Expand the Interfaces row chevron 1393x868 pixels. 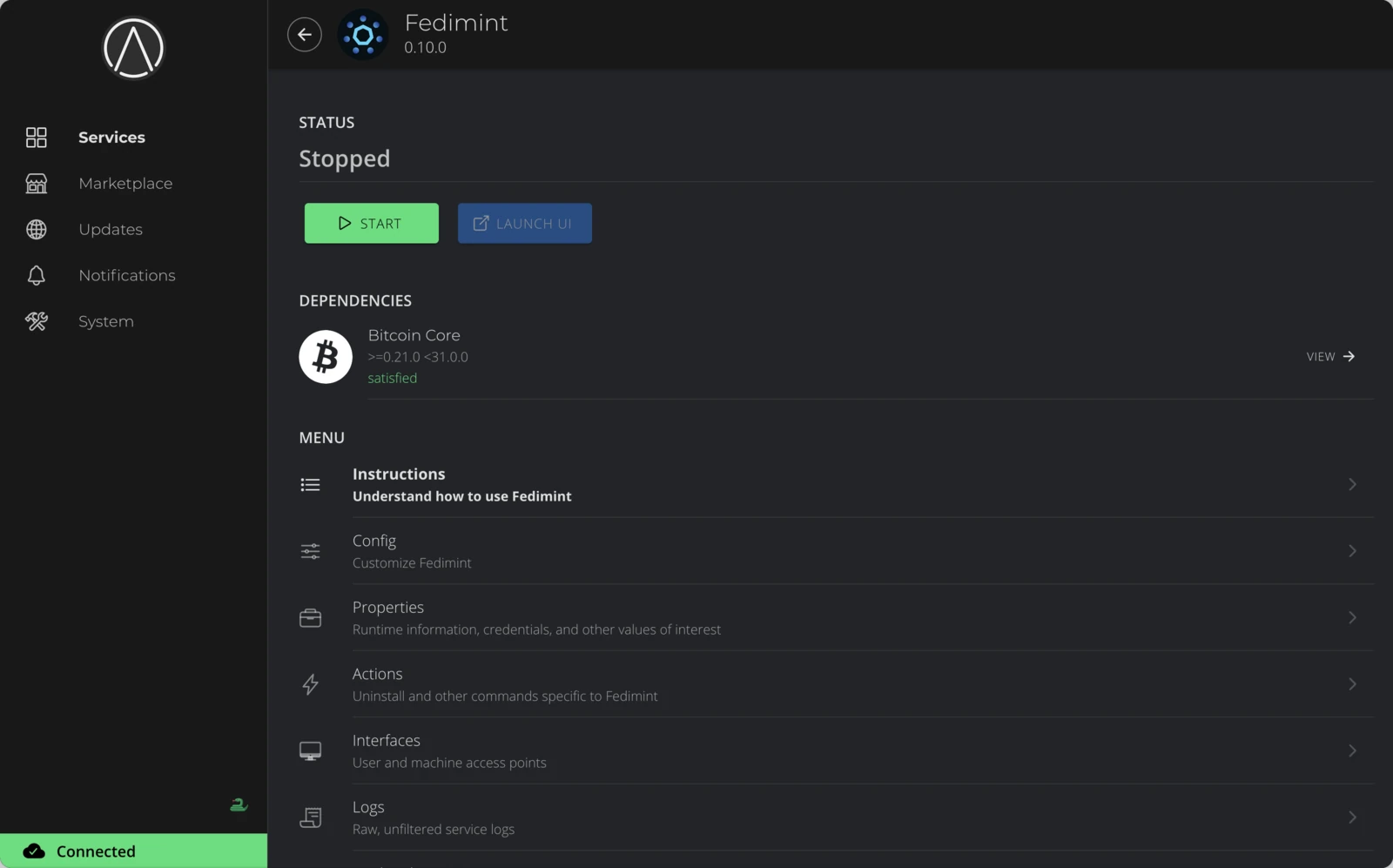point(1351,750)
